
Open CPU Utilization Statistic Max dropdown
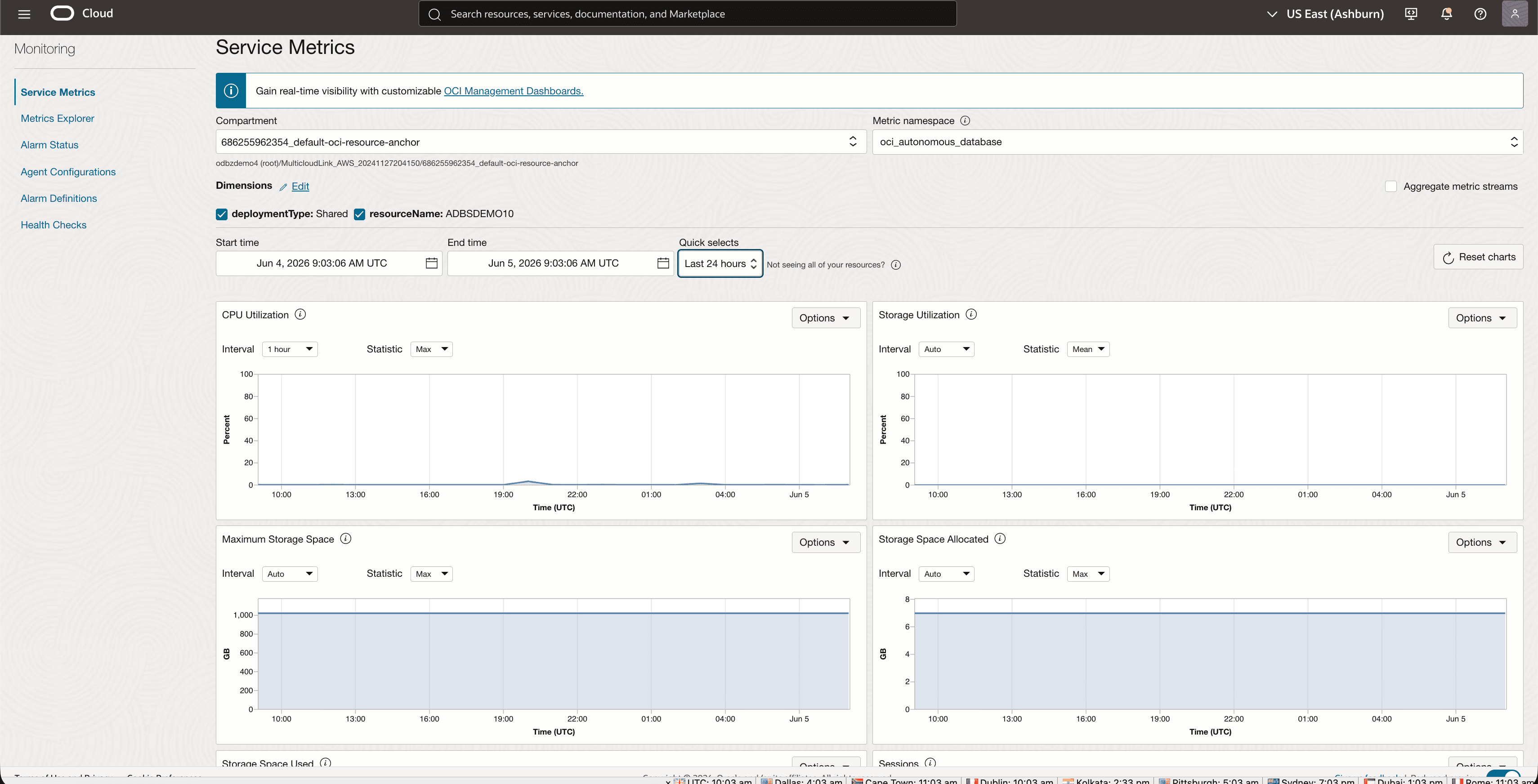tap(432, 349)
